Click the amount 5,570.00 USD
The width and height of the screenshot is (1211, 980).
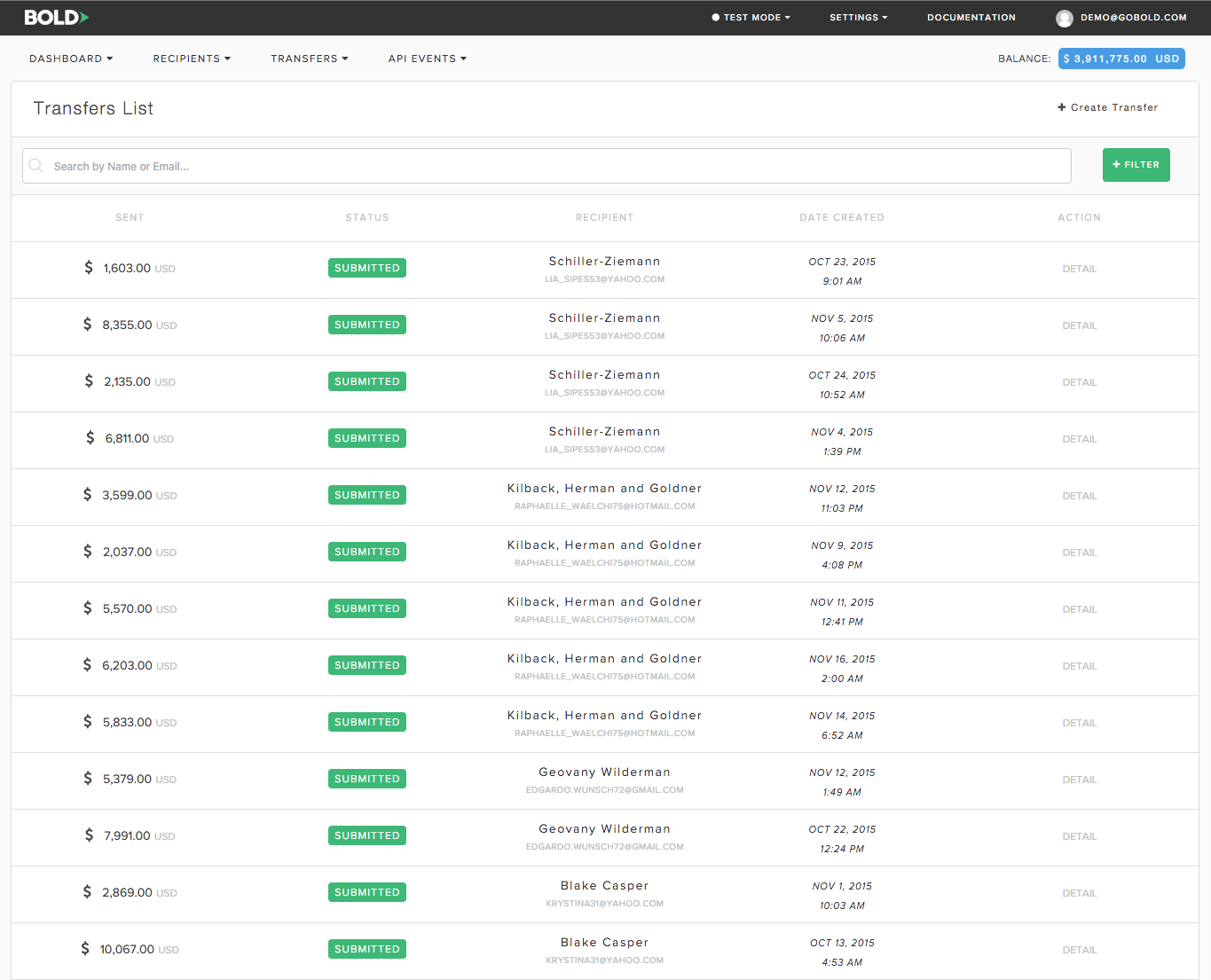(130, 608)
